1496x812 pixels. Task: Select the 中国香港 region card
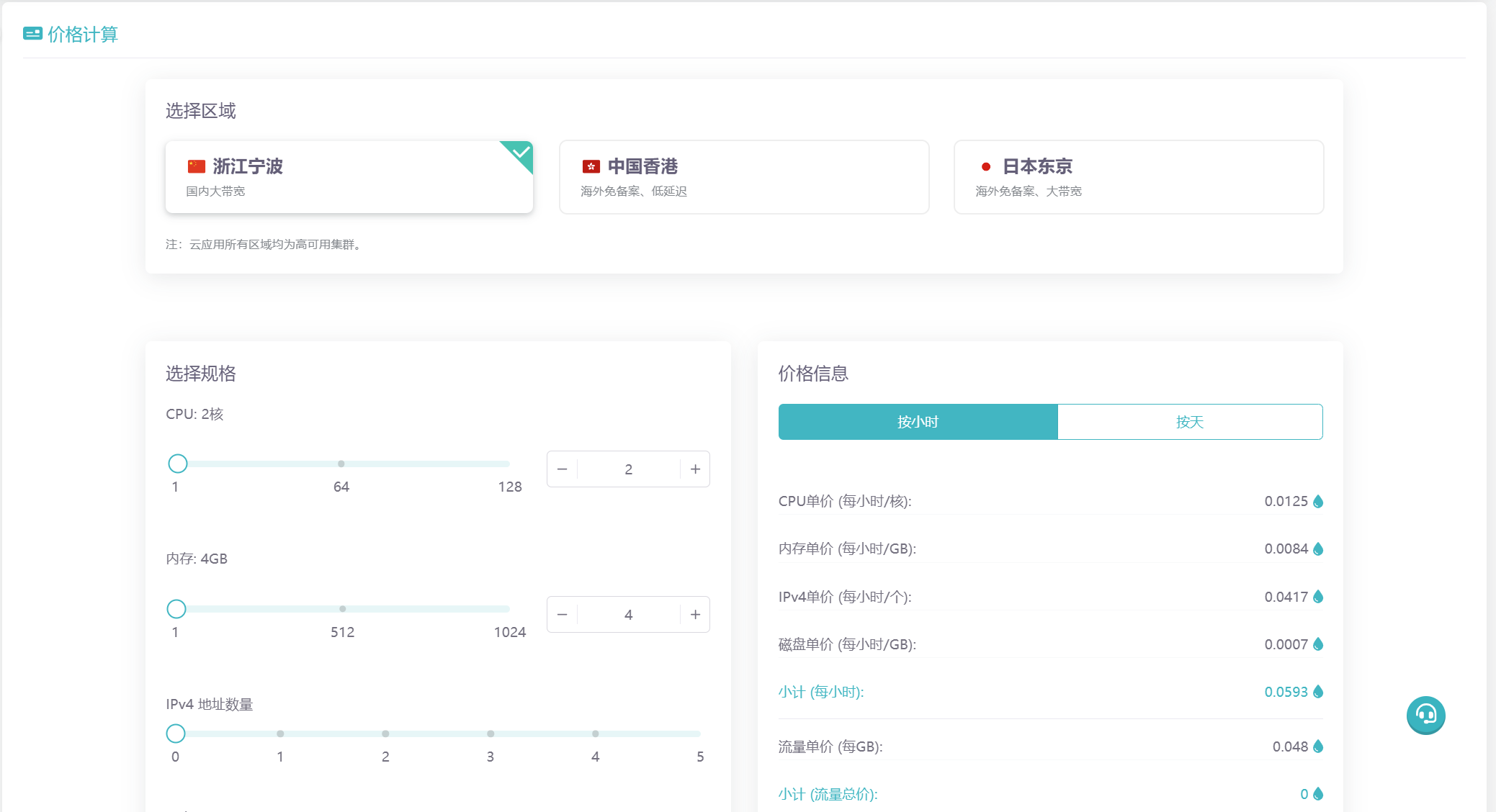[x=744, y=177]
